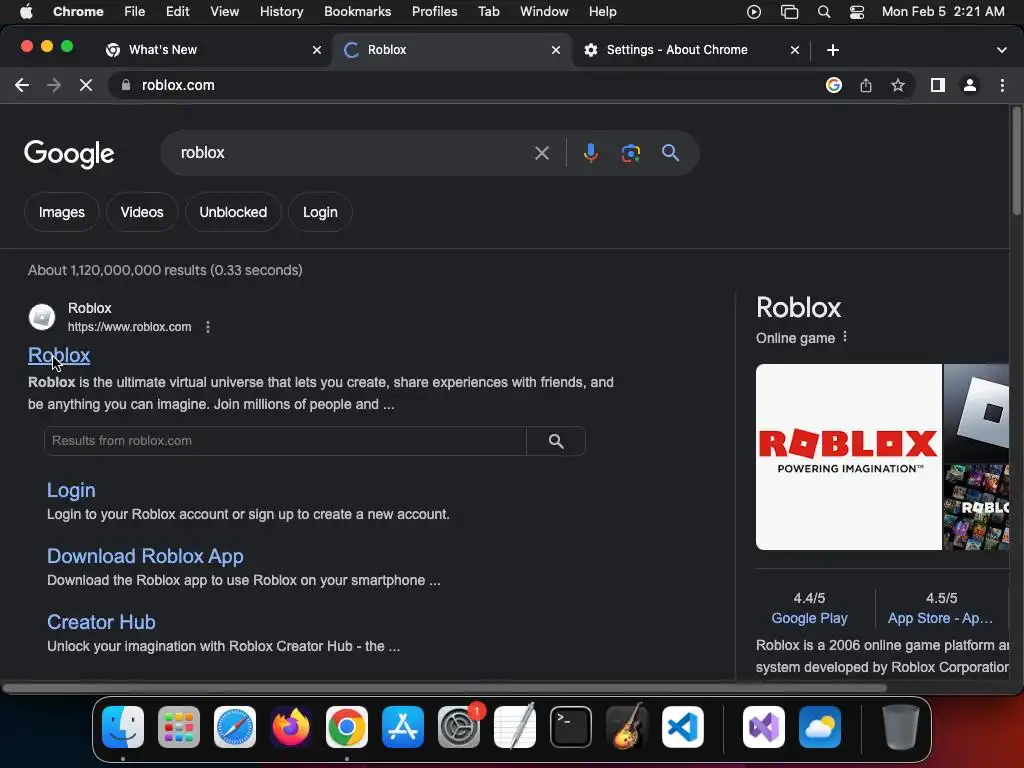The height and width of the screenshot is (768, 1024).
Task: Click the address bar URL roblox.com
Action: tap(178, 86)
